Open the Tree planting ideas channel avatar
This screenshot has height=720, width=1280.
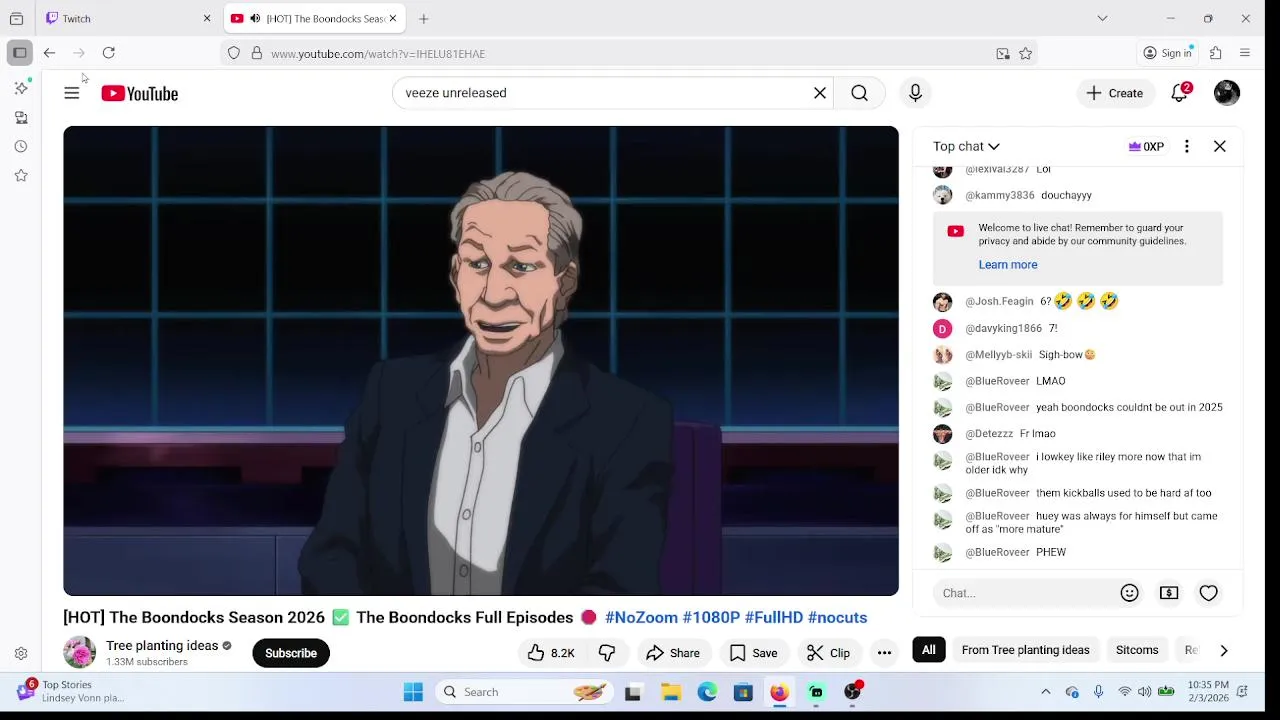point(80,653)
